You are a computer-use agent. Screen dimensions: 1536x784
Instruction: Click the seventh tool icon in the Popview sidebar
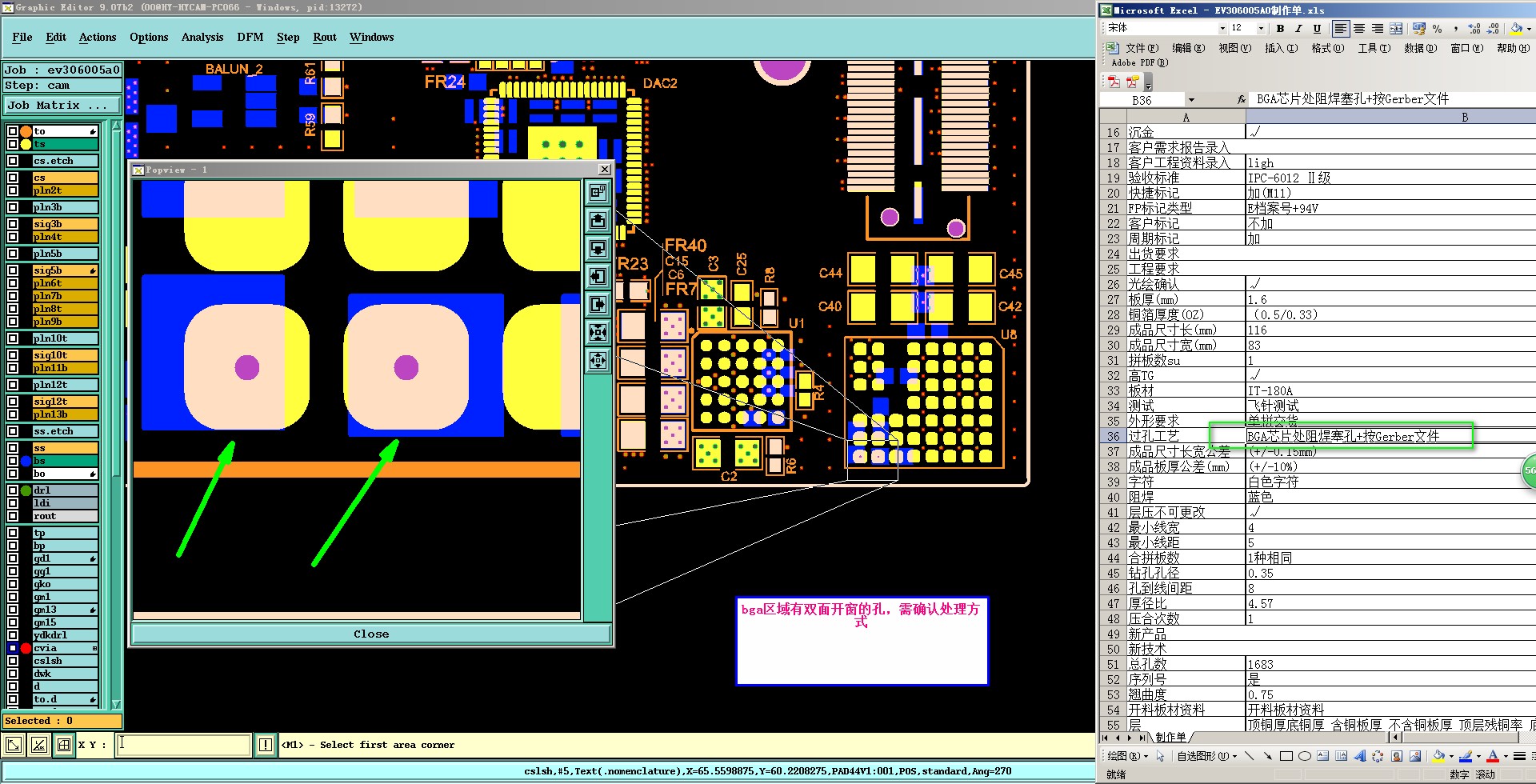point(598,360)
